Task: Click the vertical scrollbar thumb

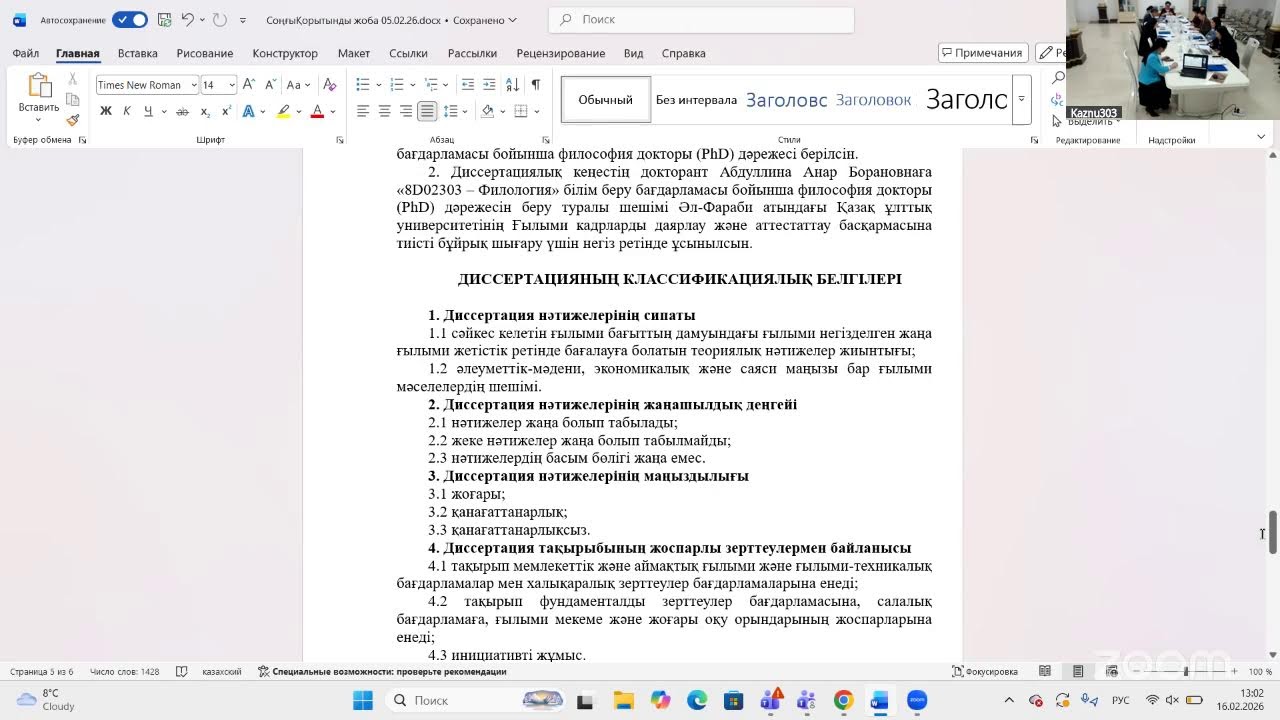Action: pyautogui.click(x=1273, y=532)
